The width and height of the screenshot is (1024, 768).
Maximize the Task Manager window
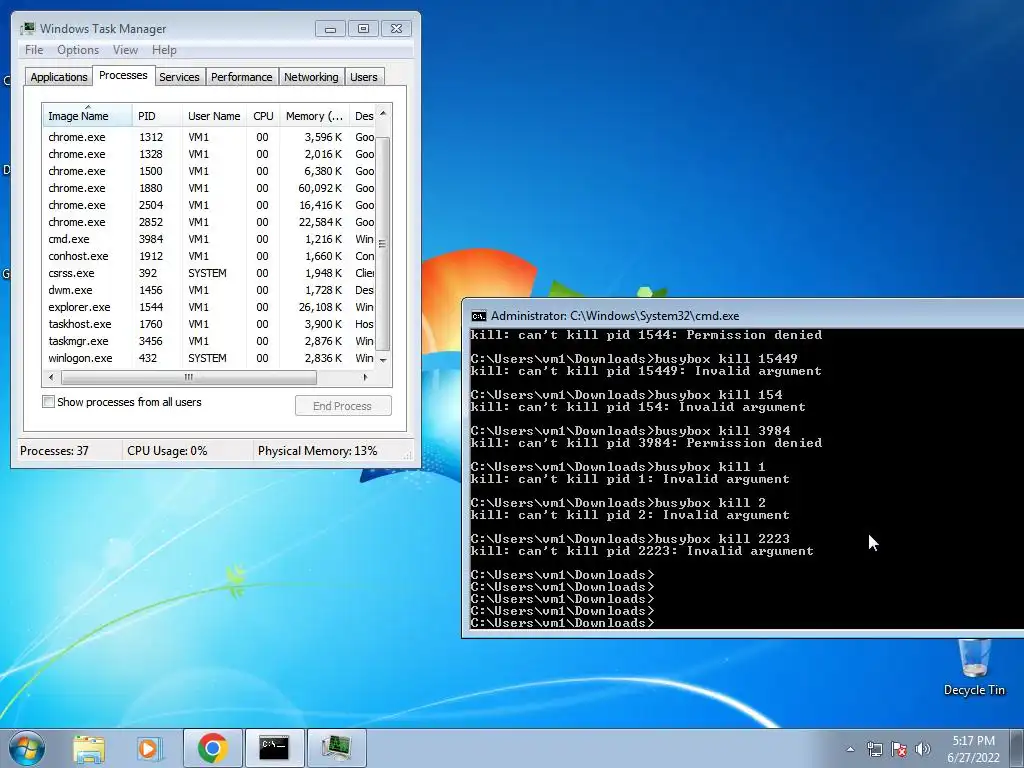(363, 29)
